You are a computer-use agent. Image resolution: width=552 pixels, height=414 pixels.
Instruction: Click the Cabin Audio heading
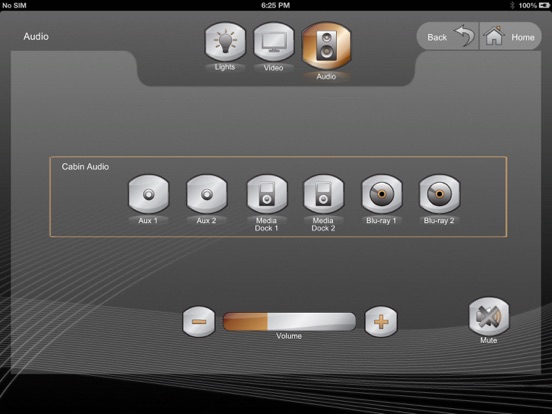point(85,167)
